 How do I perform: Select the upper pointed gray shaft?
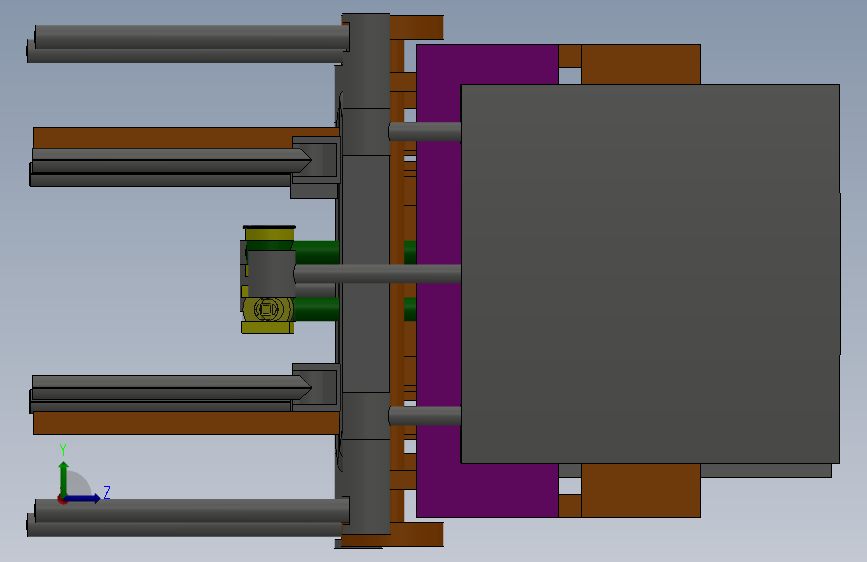point(171,160)
